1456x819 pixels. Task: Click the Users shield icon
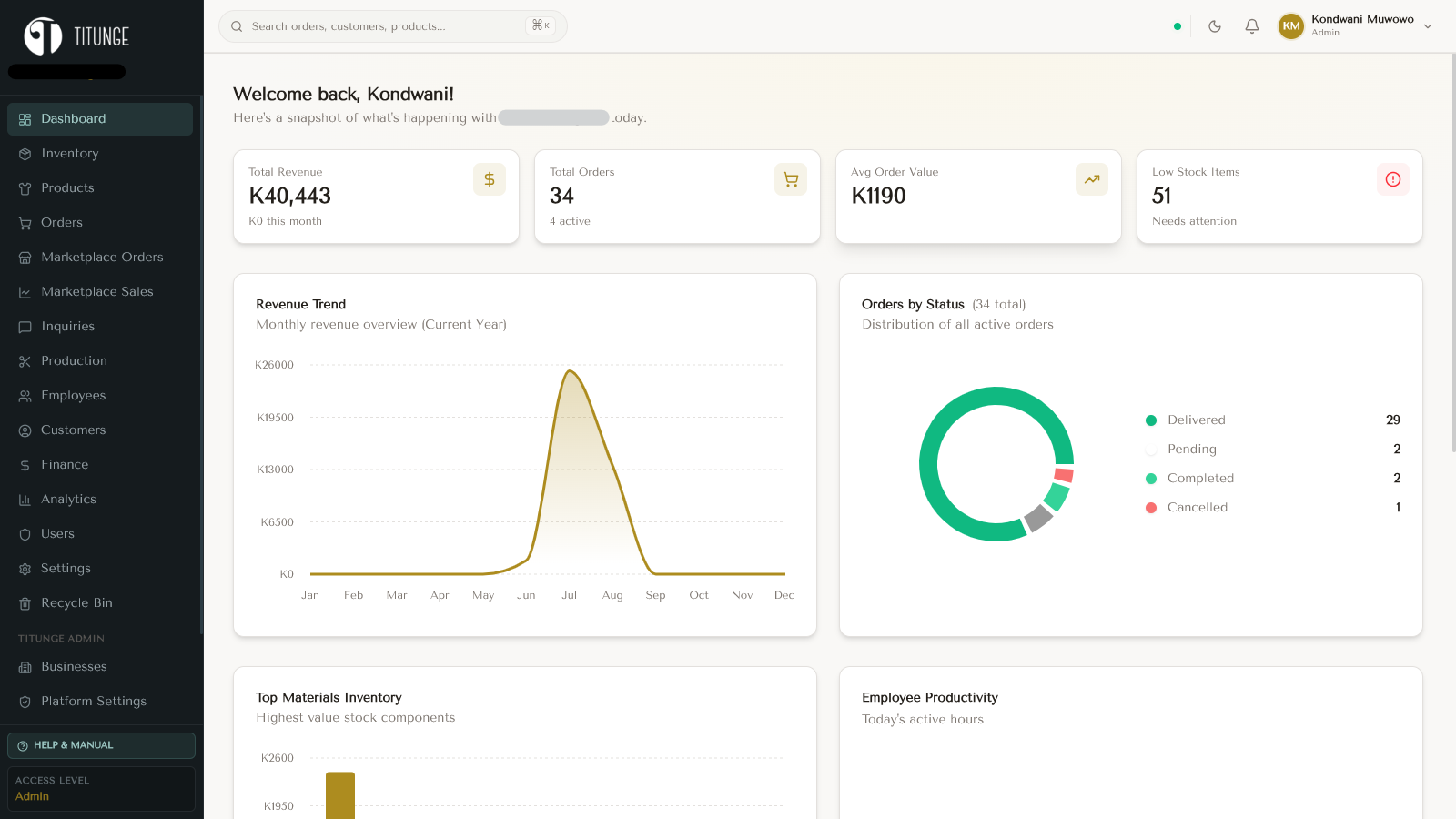[x=25, y=534]
